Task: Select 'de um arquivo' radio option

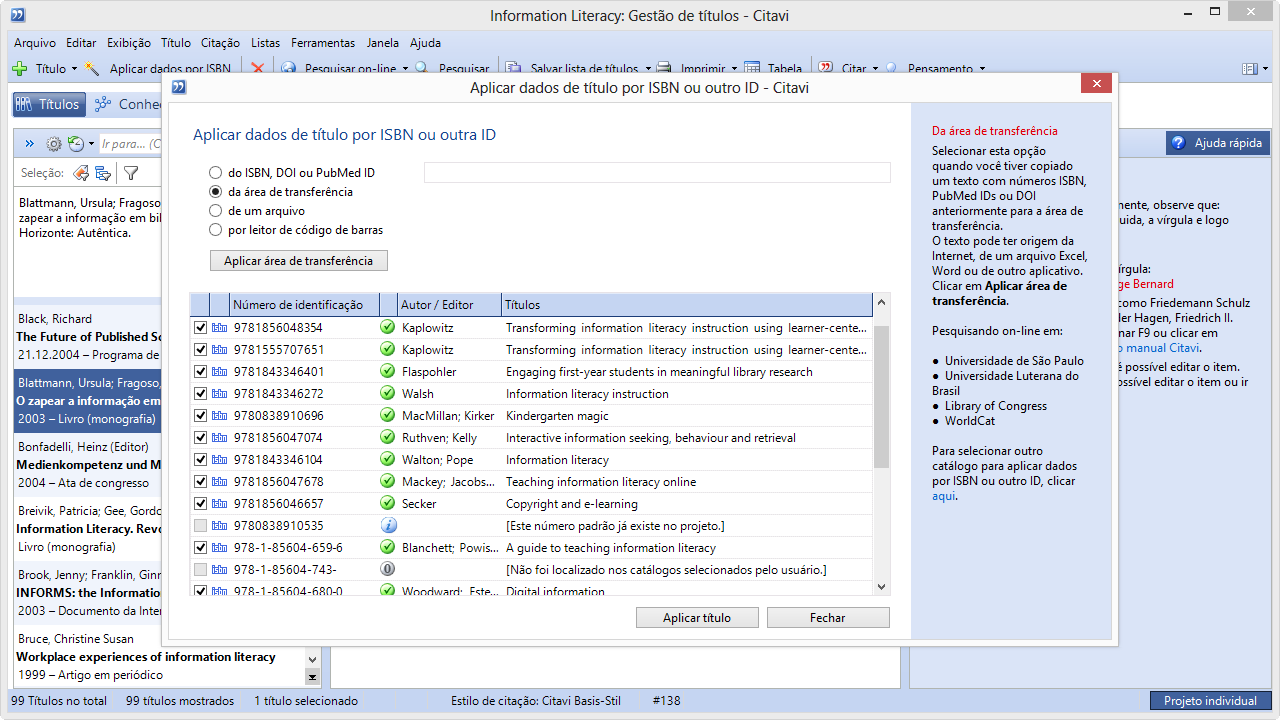Action: (x=215, y=211)
